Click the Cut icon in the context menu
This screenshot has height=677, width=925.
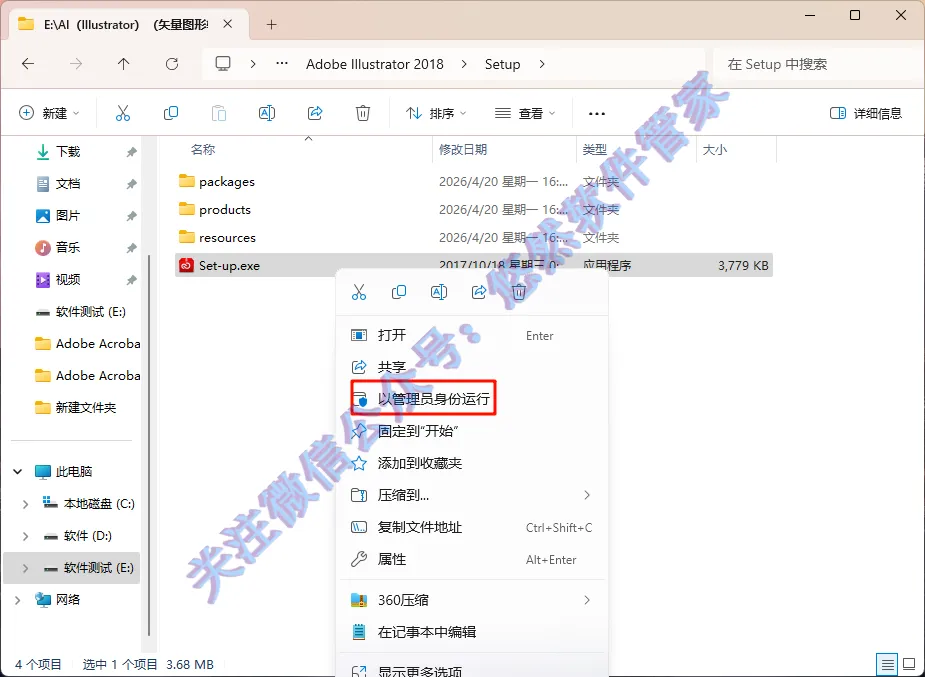click(359, 292)
